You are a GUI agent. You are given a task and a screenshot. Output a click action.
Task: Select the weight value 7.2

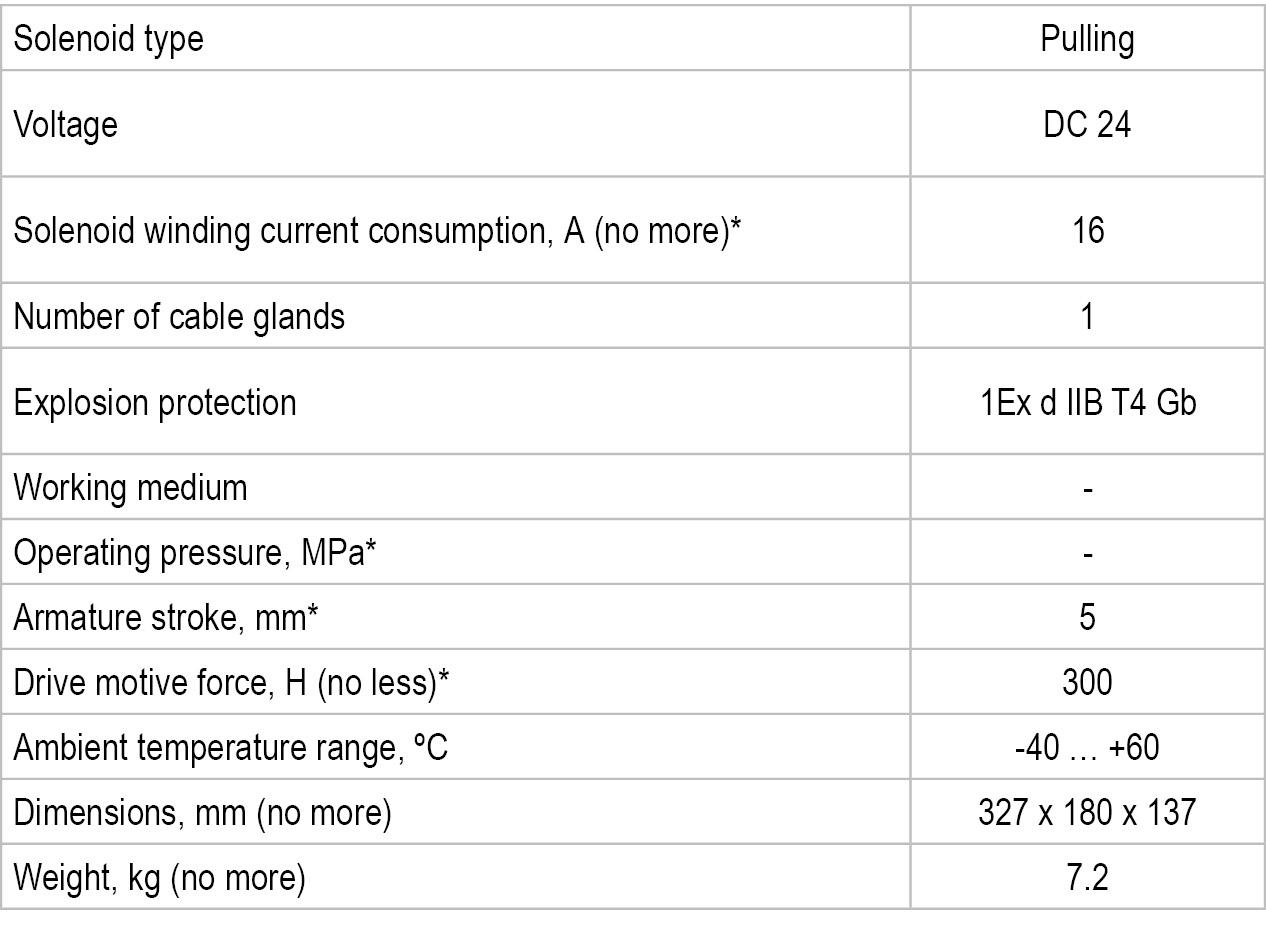click(x=1087, y=877)
